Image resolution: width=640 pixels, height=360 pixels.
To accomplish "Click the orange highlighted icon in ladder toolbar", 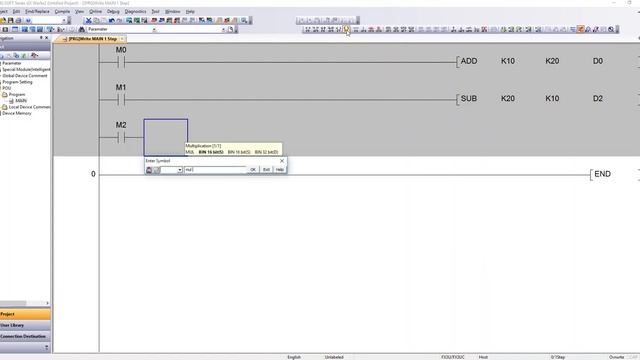I will click(x=580, y=29).
